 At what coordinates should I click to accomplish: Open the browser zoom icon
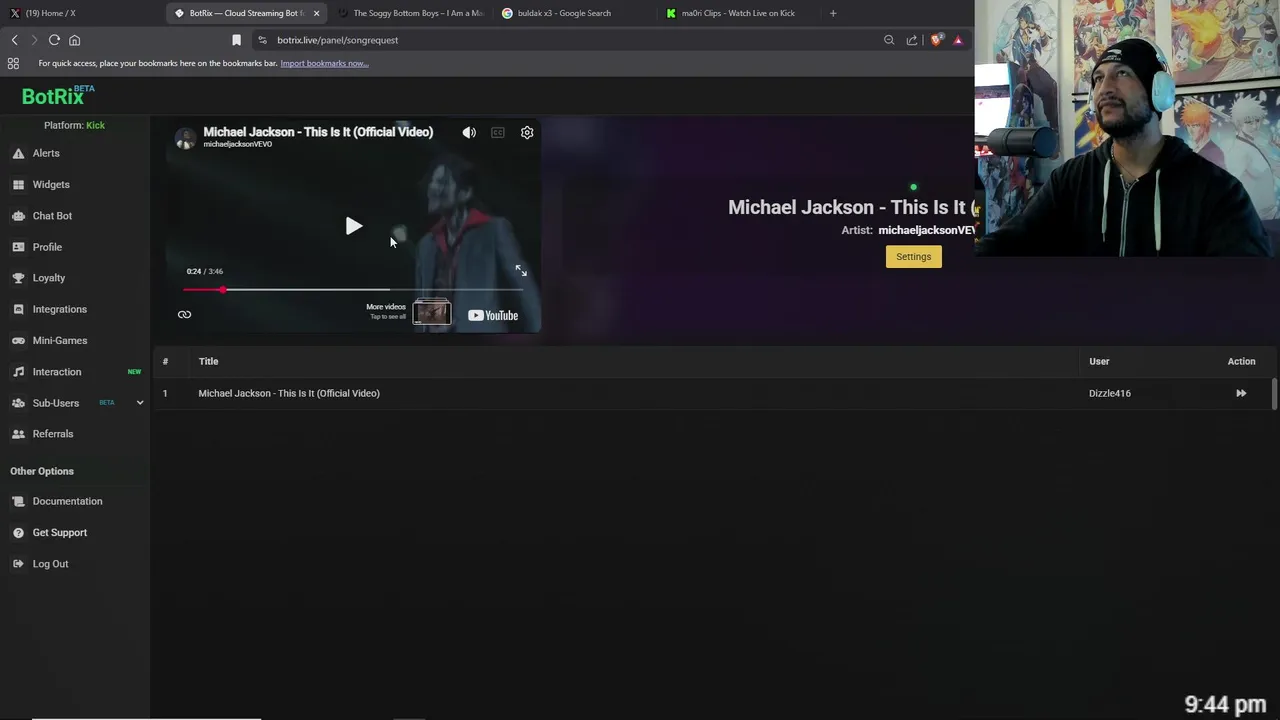point(889,40)
